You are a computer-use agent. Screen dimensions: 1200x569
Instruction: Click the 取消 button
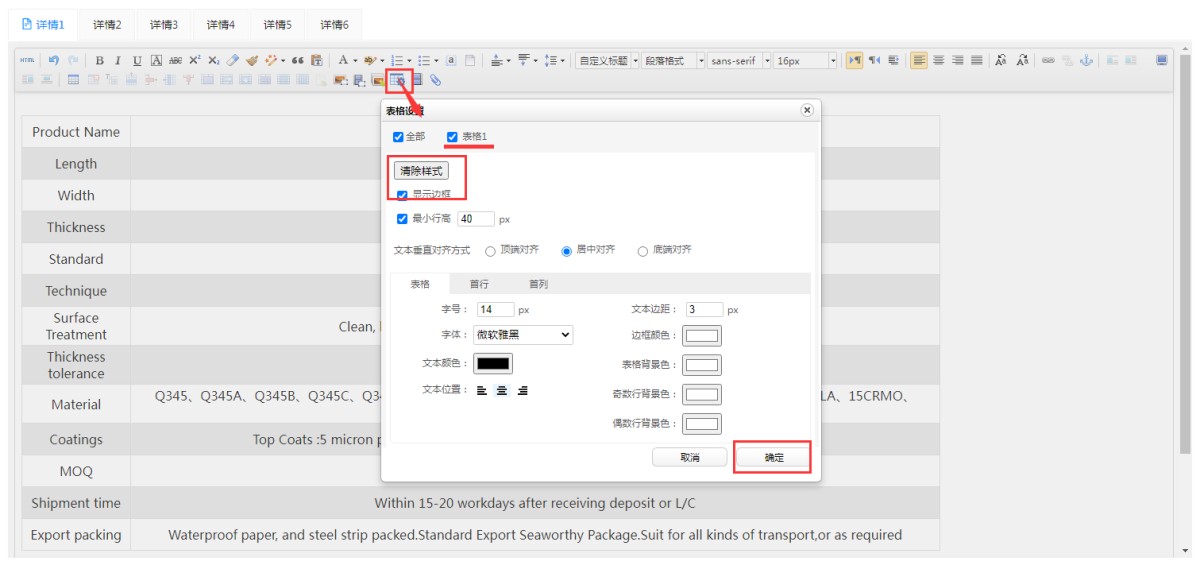coord(689,457)
